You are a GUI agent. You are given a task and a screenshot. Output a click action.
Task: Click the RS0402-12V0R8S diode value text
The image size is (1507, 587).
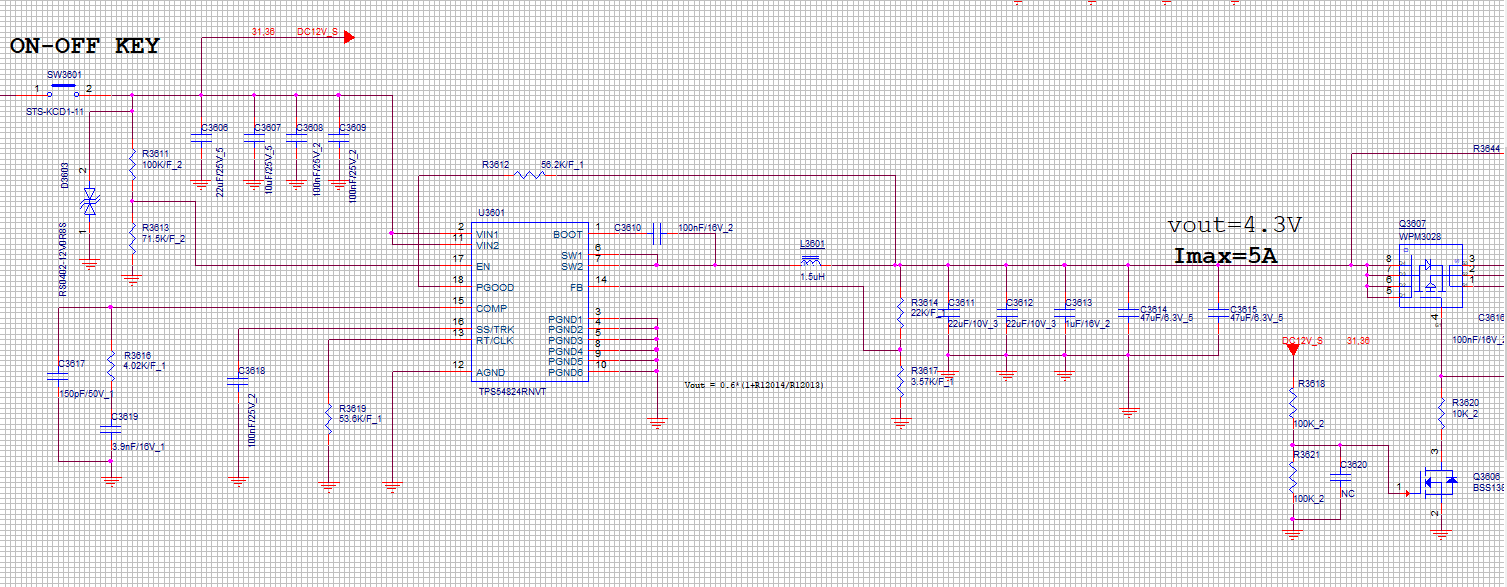62,259
